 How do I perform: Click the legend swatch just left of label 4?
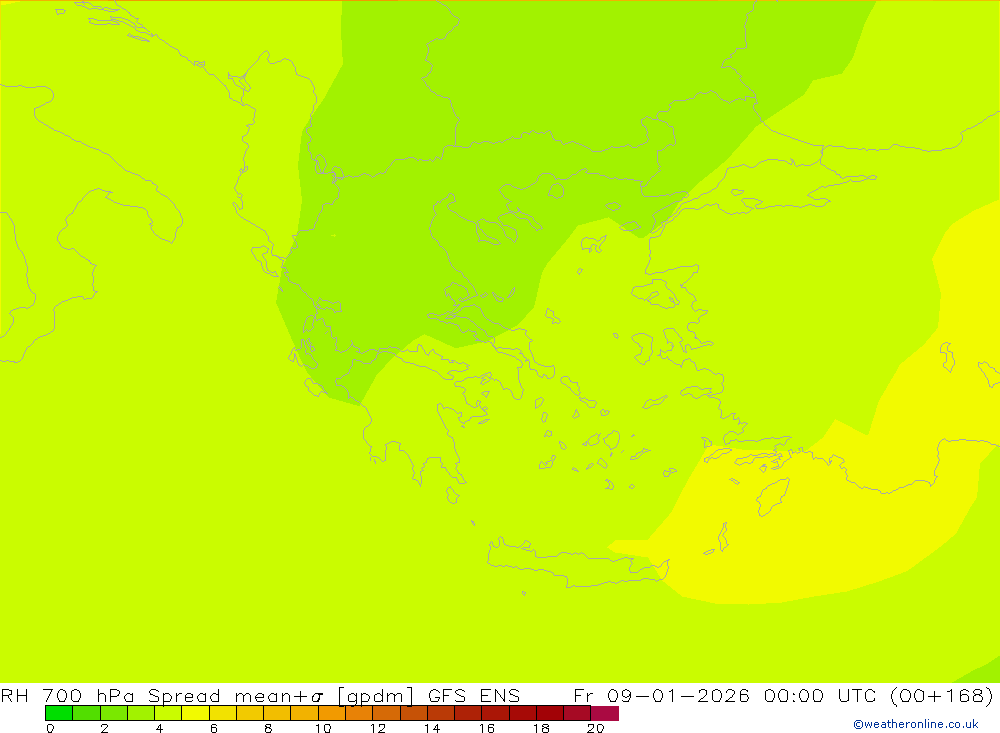pos(141,713)
